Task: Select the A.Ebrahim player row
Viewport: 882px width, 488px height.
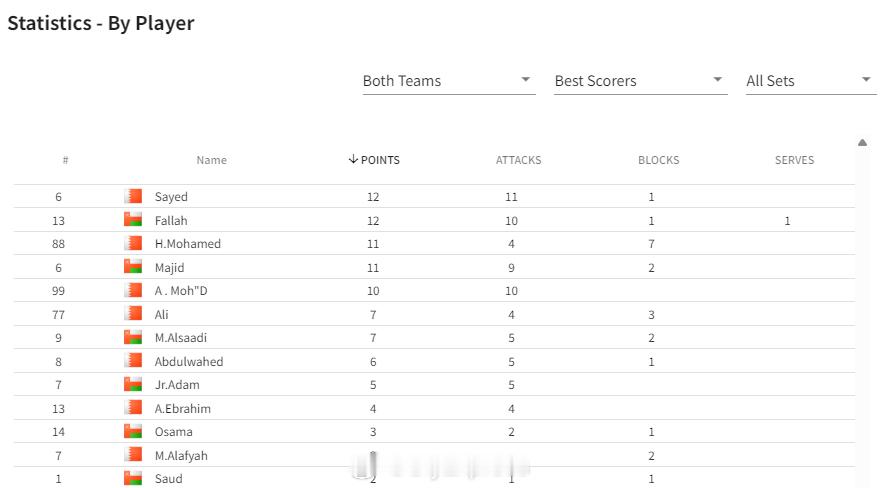Action: [x=434, y=408]
